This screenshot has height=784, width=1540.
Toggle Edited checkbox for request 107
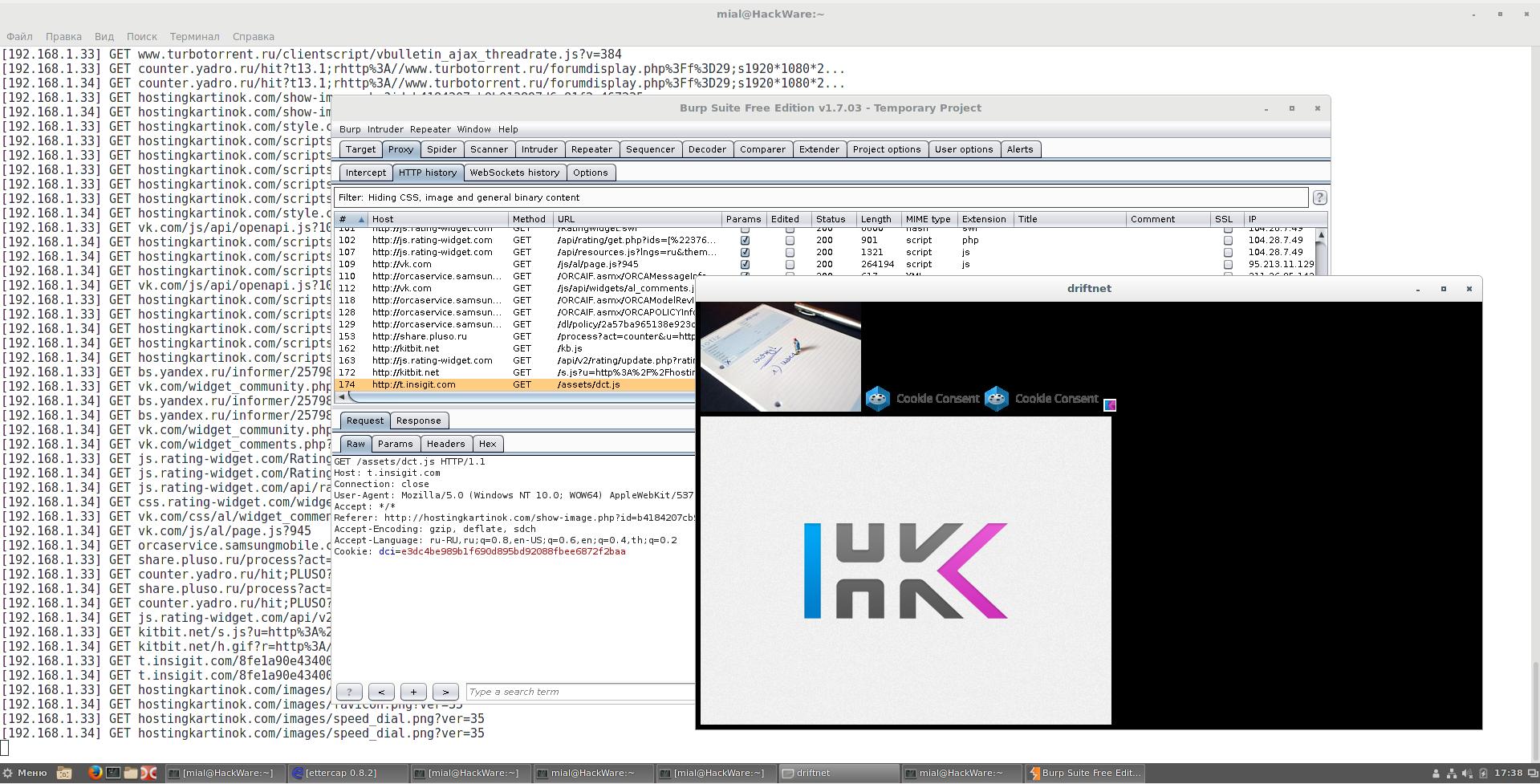click(790, 252)
